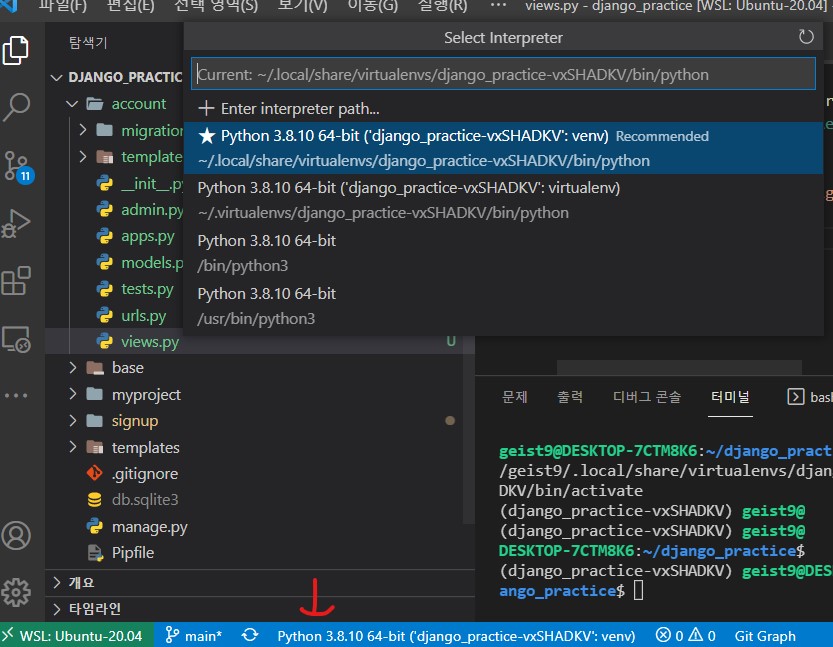This screenshot has width=833, height=647.
Task: Choose Enter interpreter path option
Action: pos(503,108)
